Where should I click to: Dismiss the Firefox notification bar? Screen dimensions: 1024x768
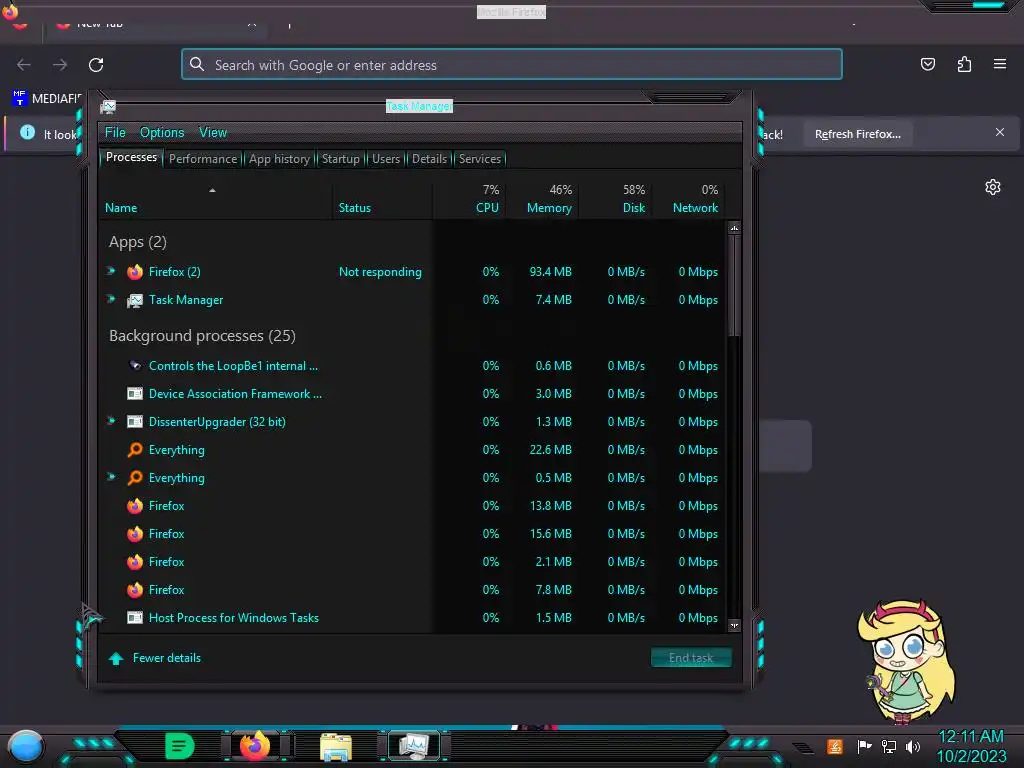coord(1000,132)
